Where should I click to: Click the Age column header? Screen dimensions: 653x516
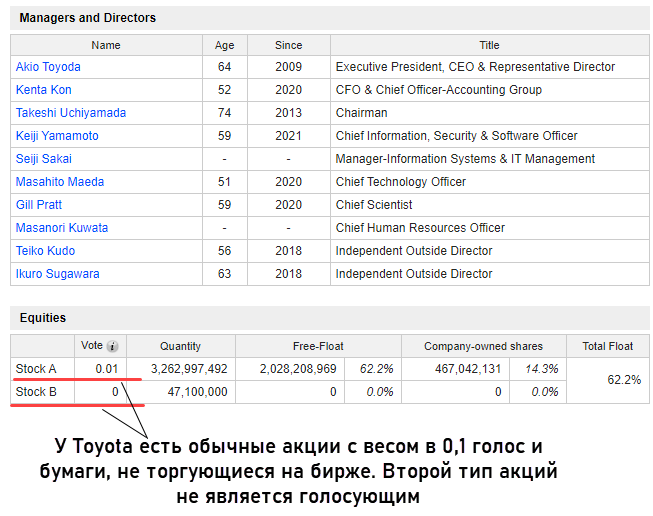point(224,45)
